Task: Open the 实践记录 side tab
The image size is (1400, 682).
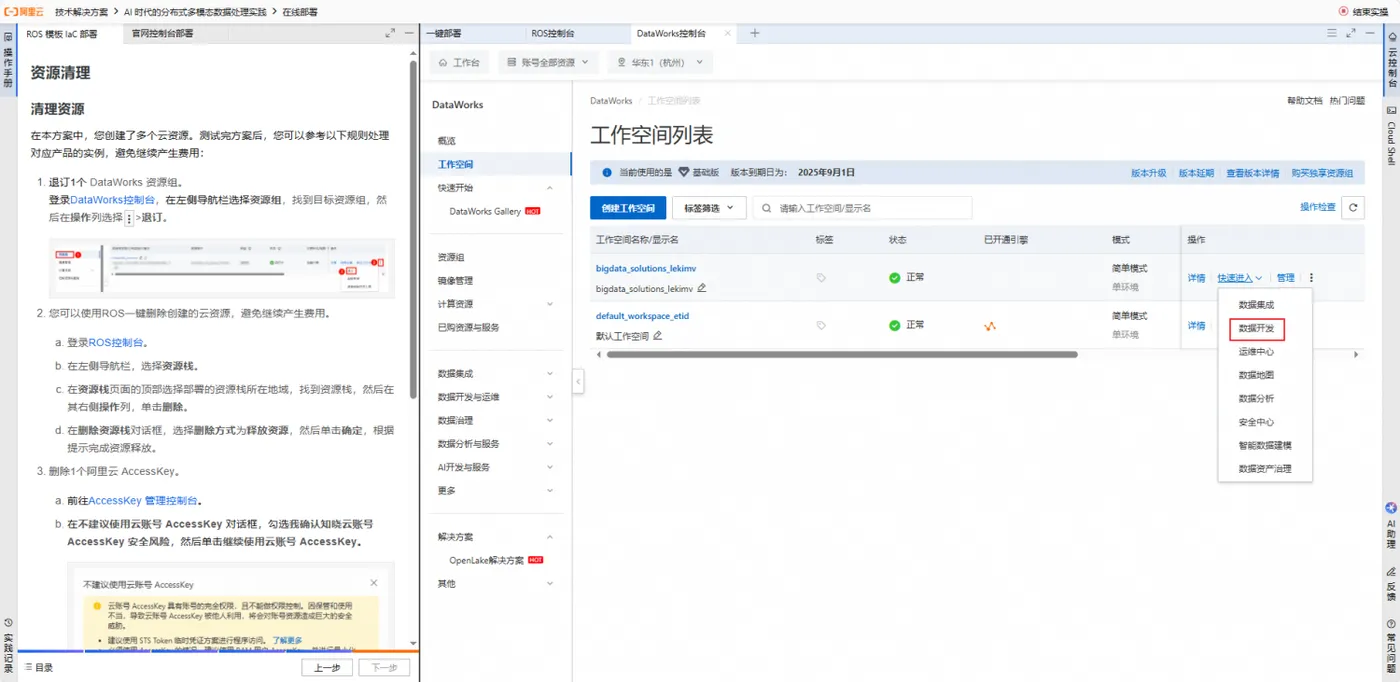Action: click(8, 644)
